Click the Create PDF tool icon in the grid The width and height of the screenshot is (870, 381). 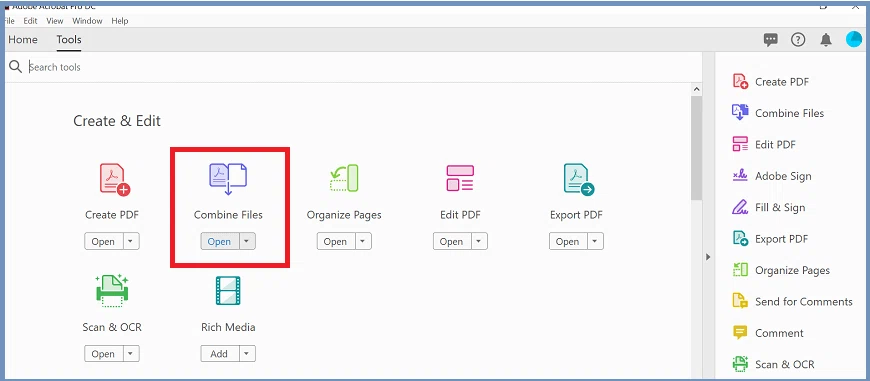pos(115,180)
